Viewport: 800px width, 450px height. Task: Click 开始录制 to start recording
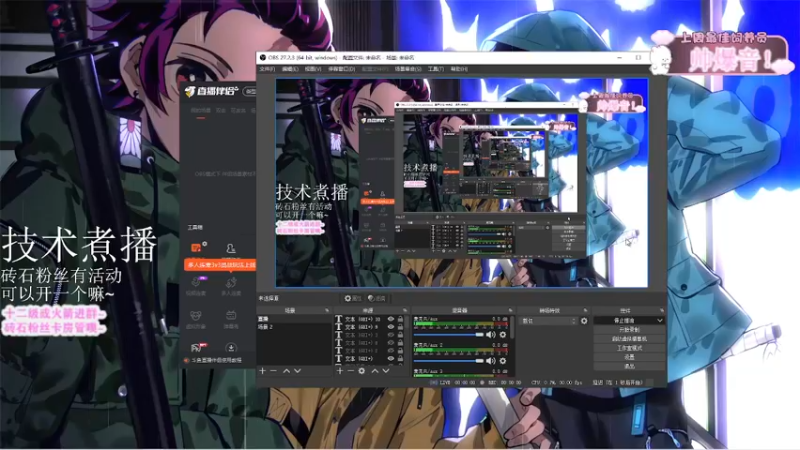[x=629, y=330]
